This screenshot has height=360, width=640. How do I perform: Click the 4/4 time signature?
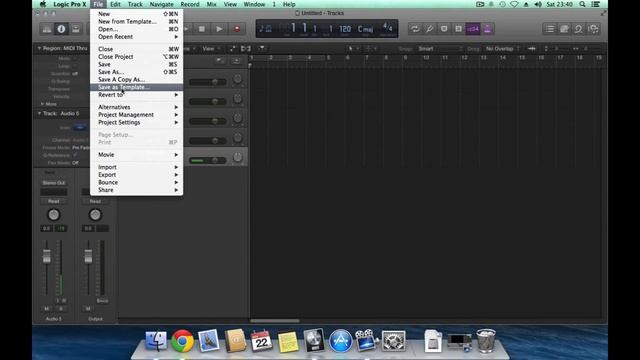387,28
